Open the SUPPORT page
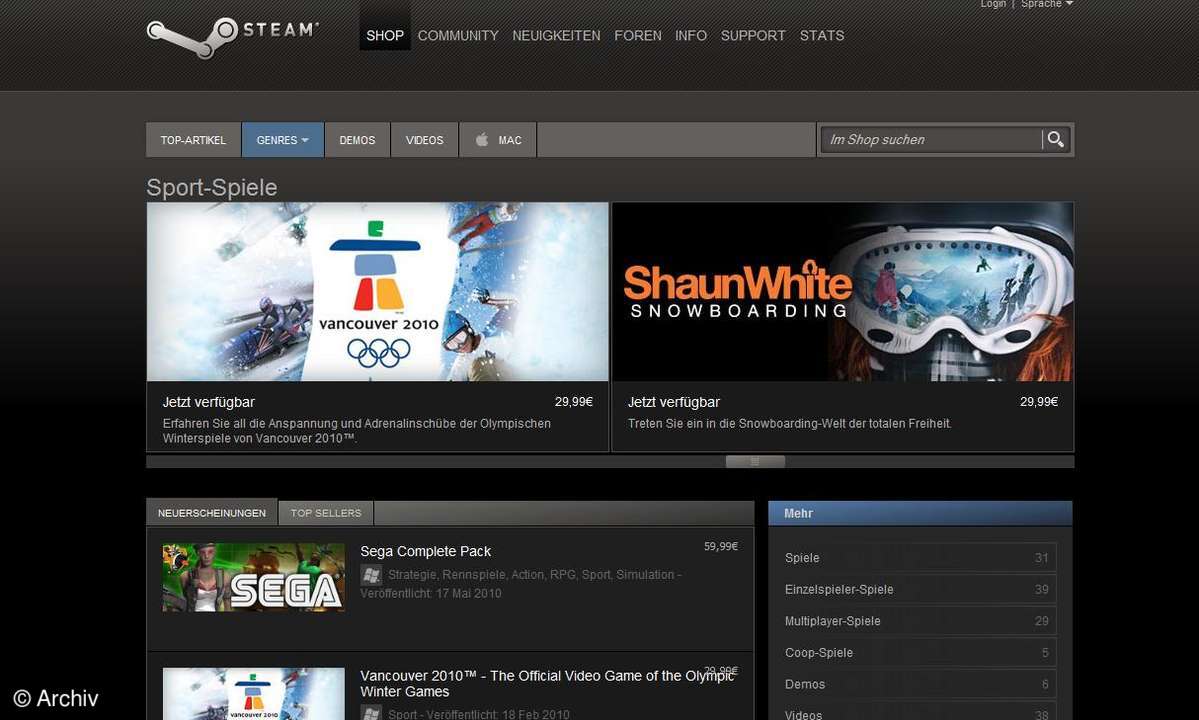Image resolution: width=1199 pixels, height=720 pixels. pyautogui.click(x=752, y=35)
